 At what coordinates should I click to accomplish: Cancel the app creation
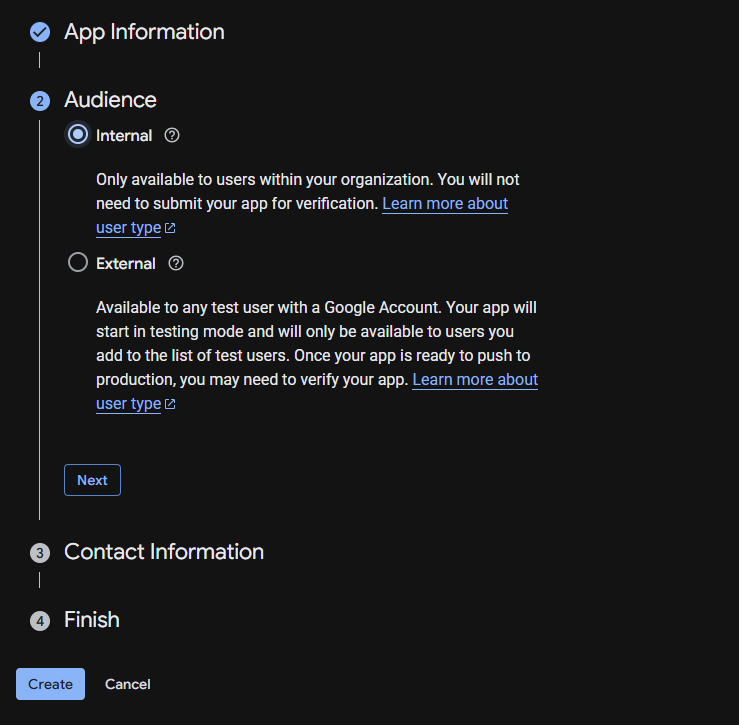pos(128,684)
